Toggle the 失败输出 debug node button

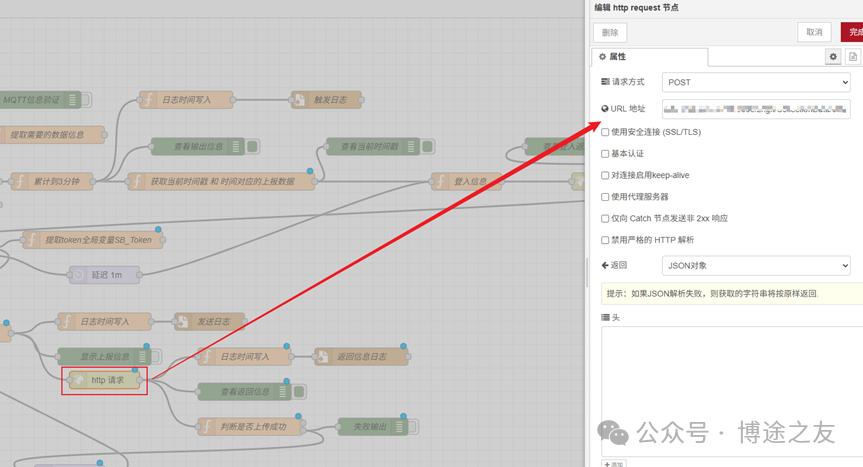click(413, 426)
